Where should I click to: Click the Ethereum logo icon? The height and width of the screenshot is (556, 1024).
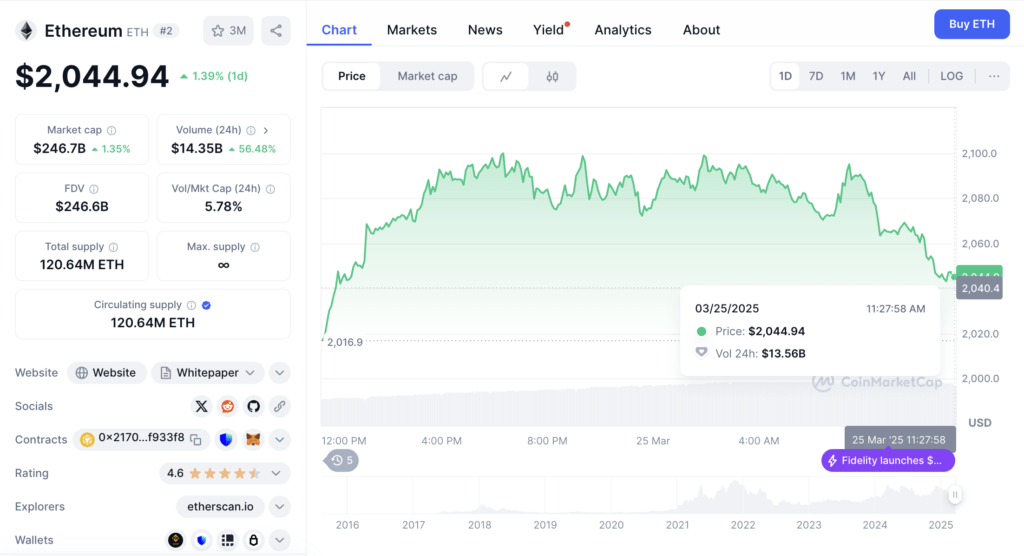click(26, 31)
